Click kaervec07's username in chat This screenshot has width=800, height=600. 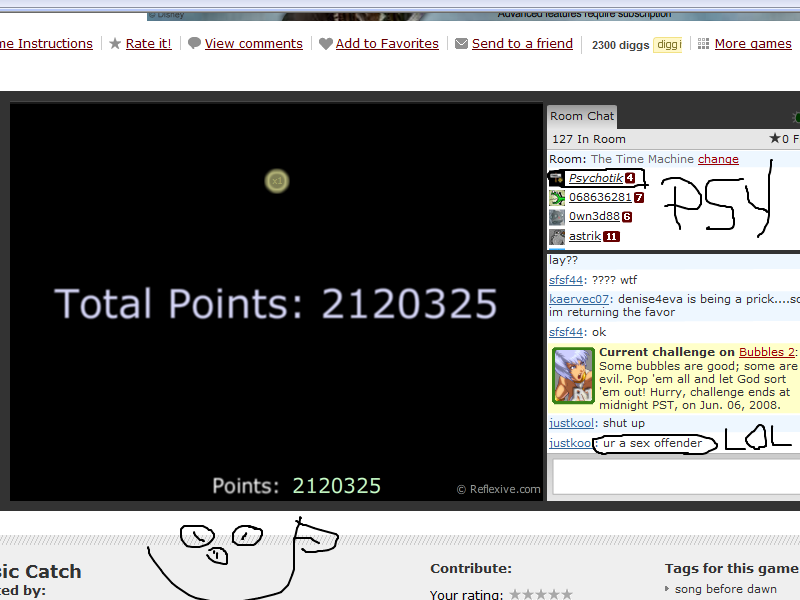click(579, 299)
